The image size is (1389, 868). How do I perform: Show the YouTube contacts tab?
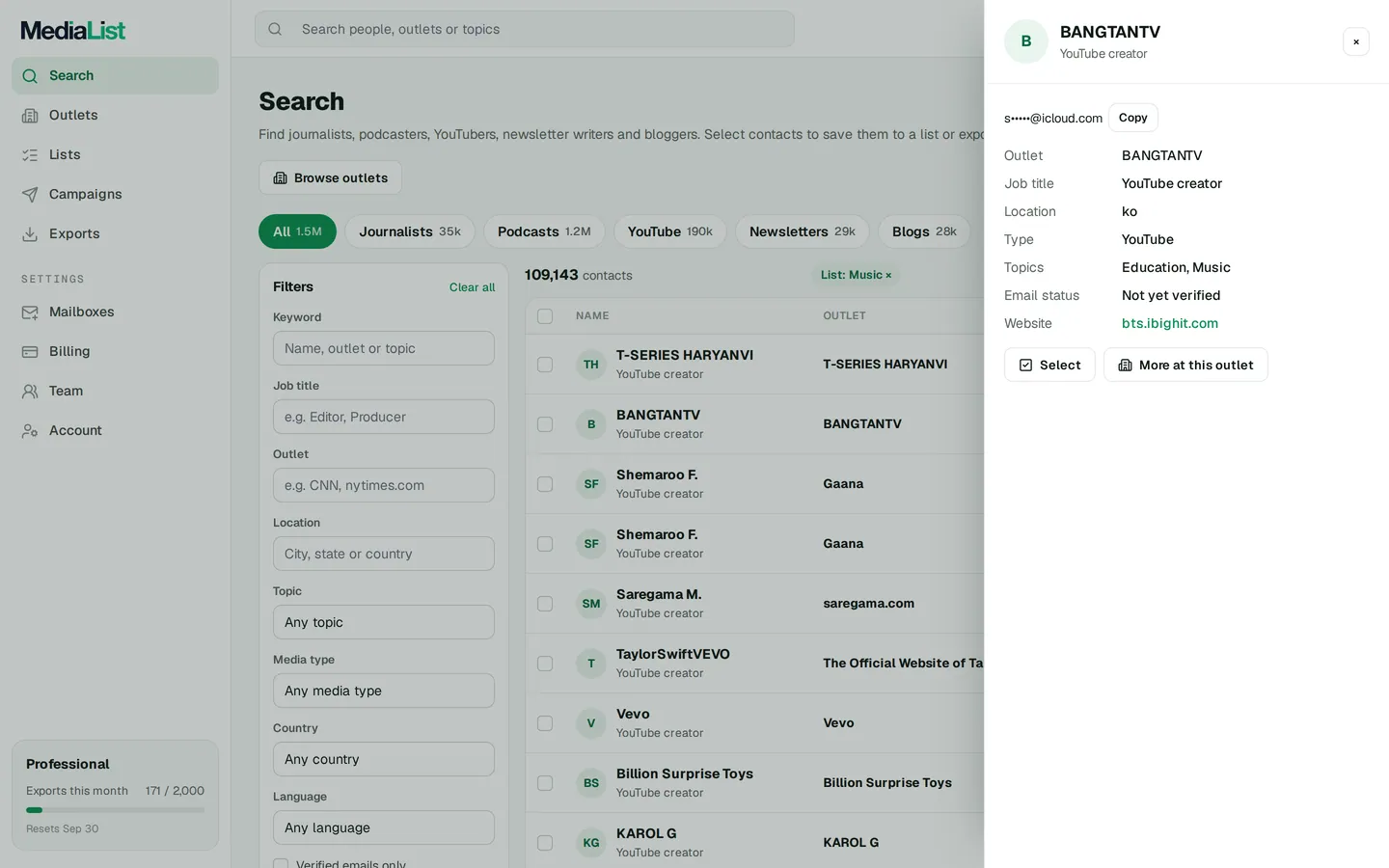click(670, 231)
